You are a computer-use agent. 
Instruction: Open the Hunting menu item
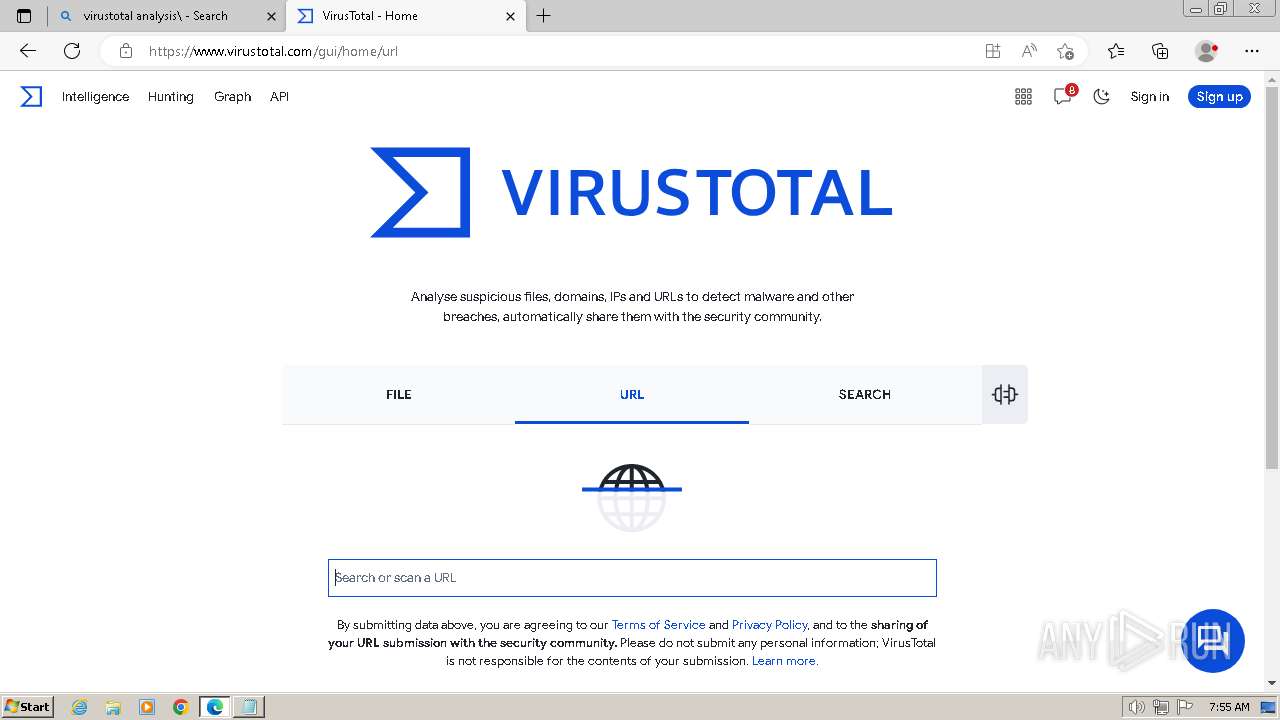171,96
